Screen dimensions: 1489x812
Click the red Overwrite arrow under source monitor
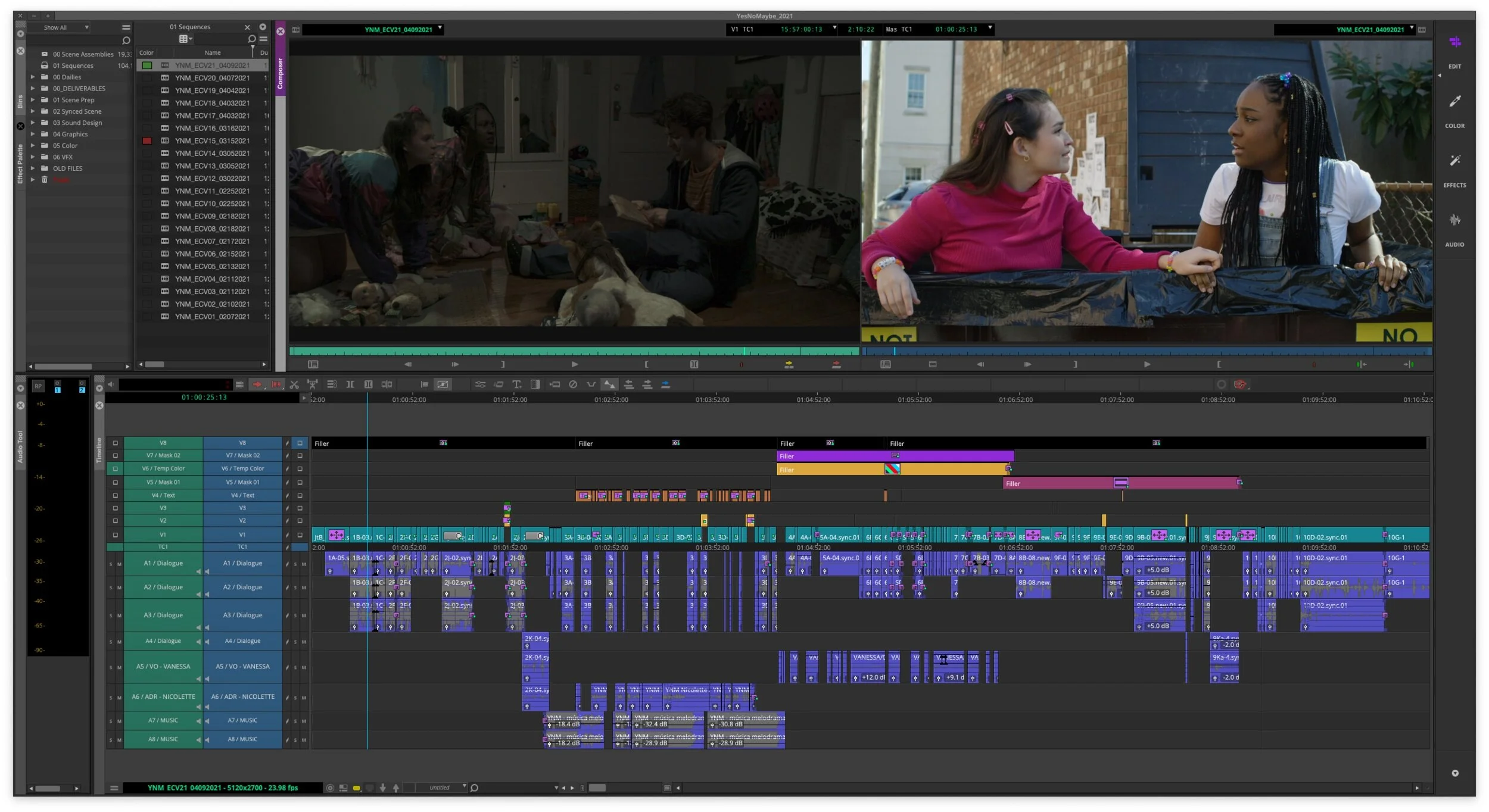[x=836, y=364]
